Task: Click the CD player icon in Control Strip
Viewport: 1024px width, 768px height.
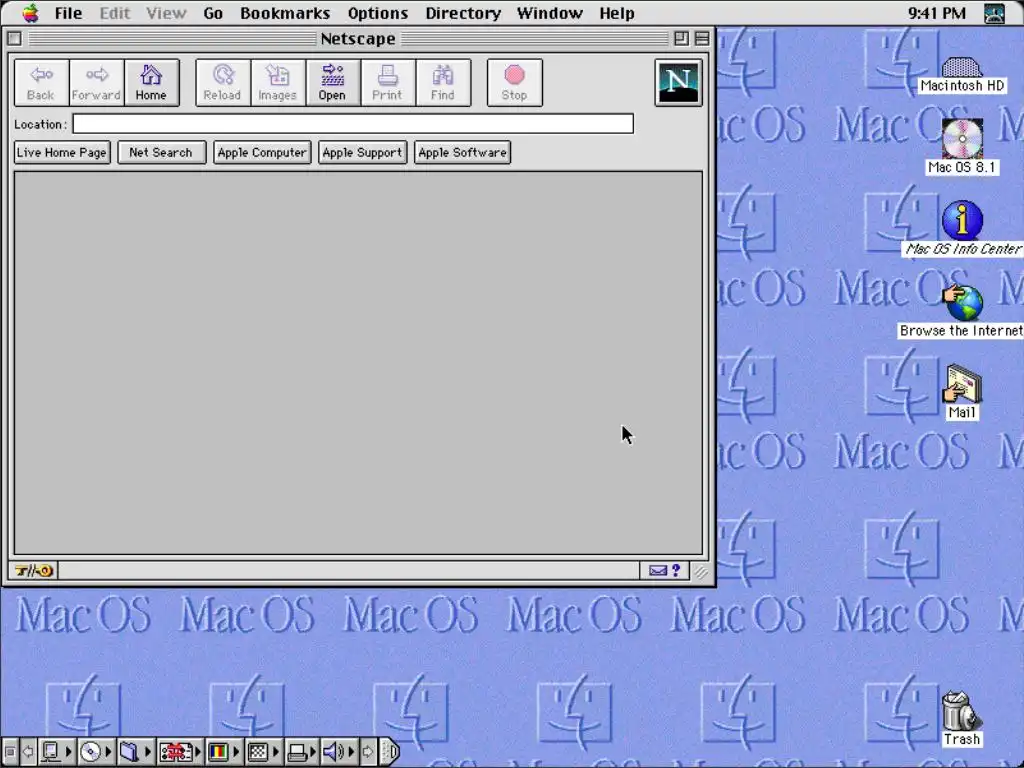Action: [x=90, y=752]
